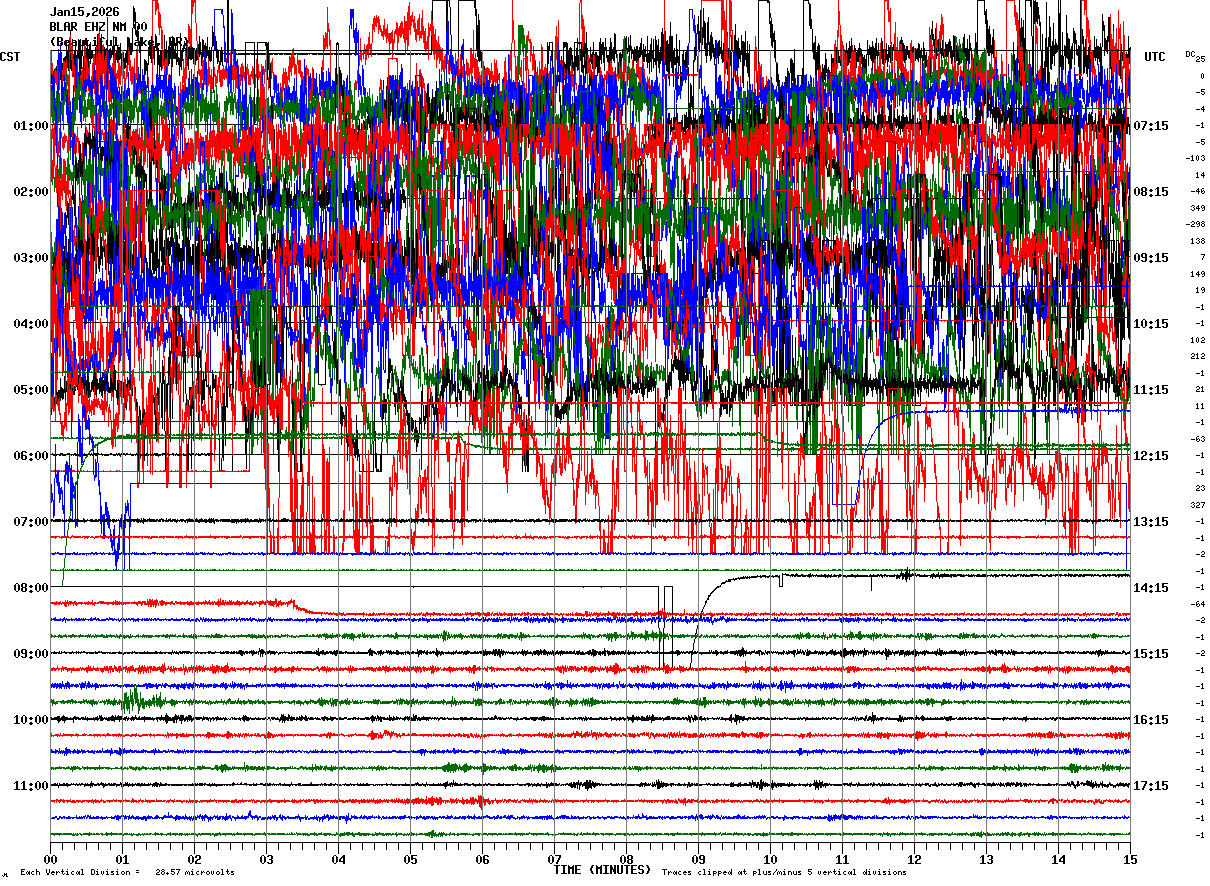
Task: Click the 14:15 UTC time label
Action: 1151,588
